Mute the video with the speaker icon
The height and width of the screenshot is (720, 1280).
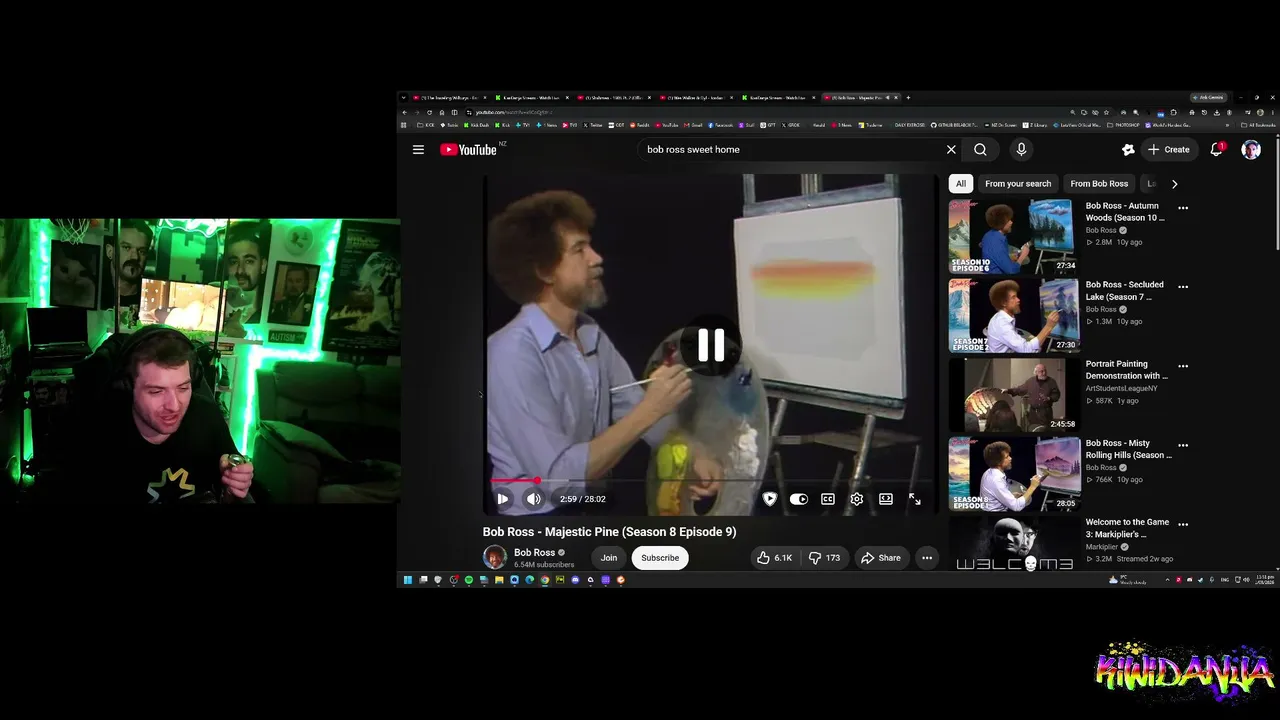(534, 499)
